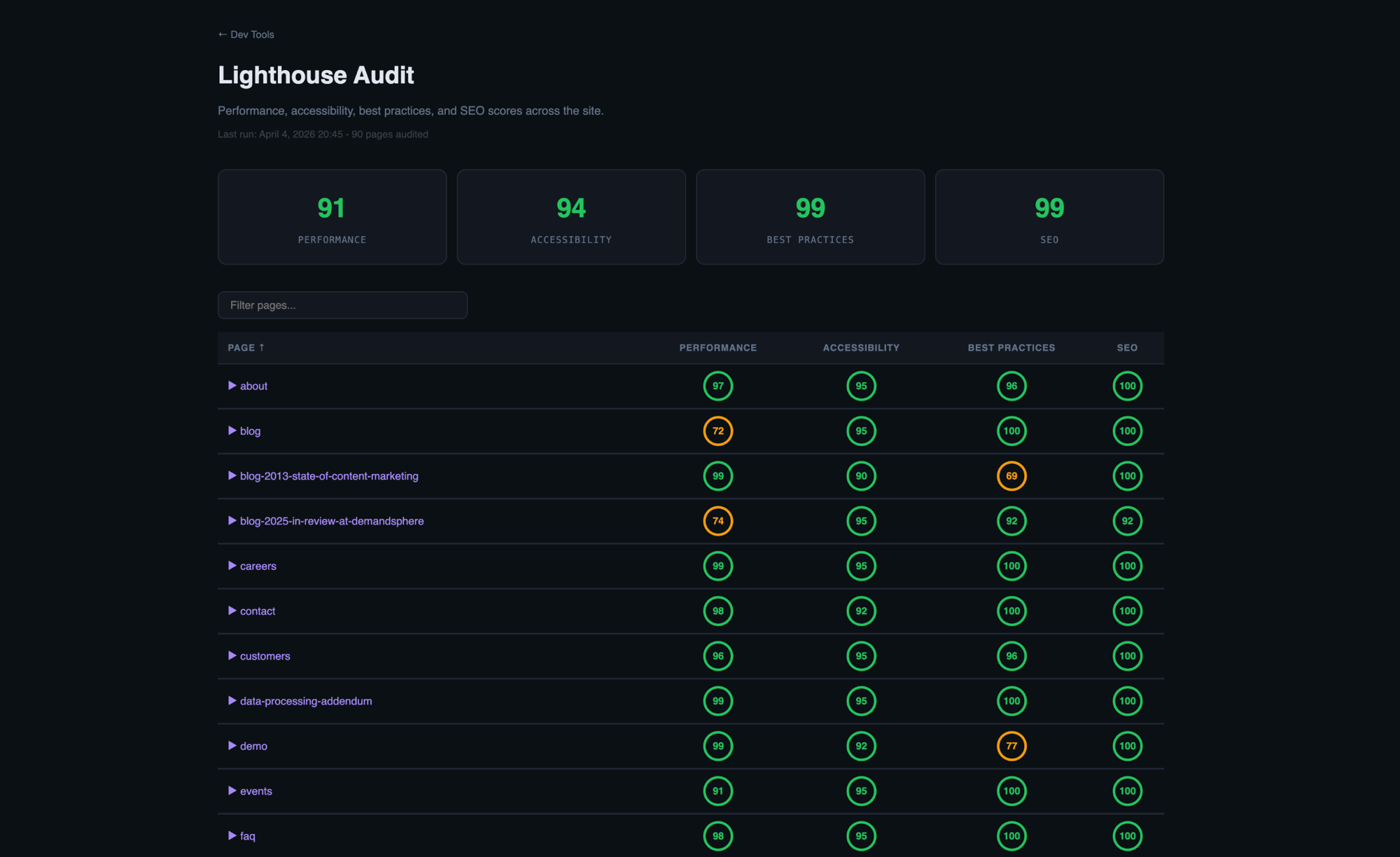This screenshot has width=1400, height=857.
Task: Click the 94 Accessibility summary card
Action: tap(571, 217)
